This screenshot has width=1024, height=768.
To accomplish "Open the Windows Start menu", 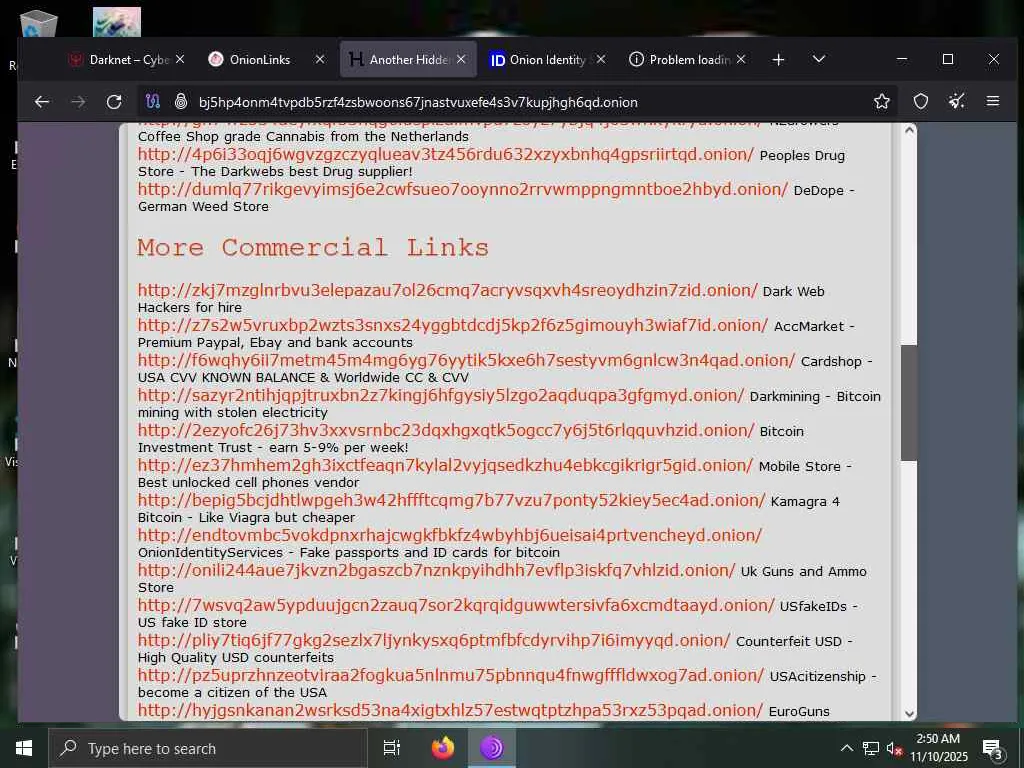I will click(24, 748).
